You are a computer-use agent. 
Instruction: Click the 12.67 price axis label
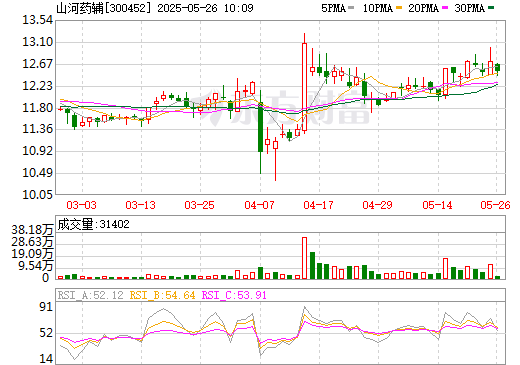pyautogui.click(x=37, y=64)
